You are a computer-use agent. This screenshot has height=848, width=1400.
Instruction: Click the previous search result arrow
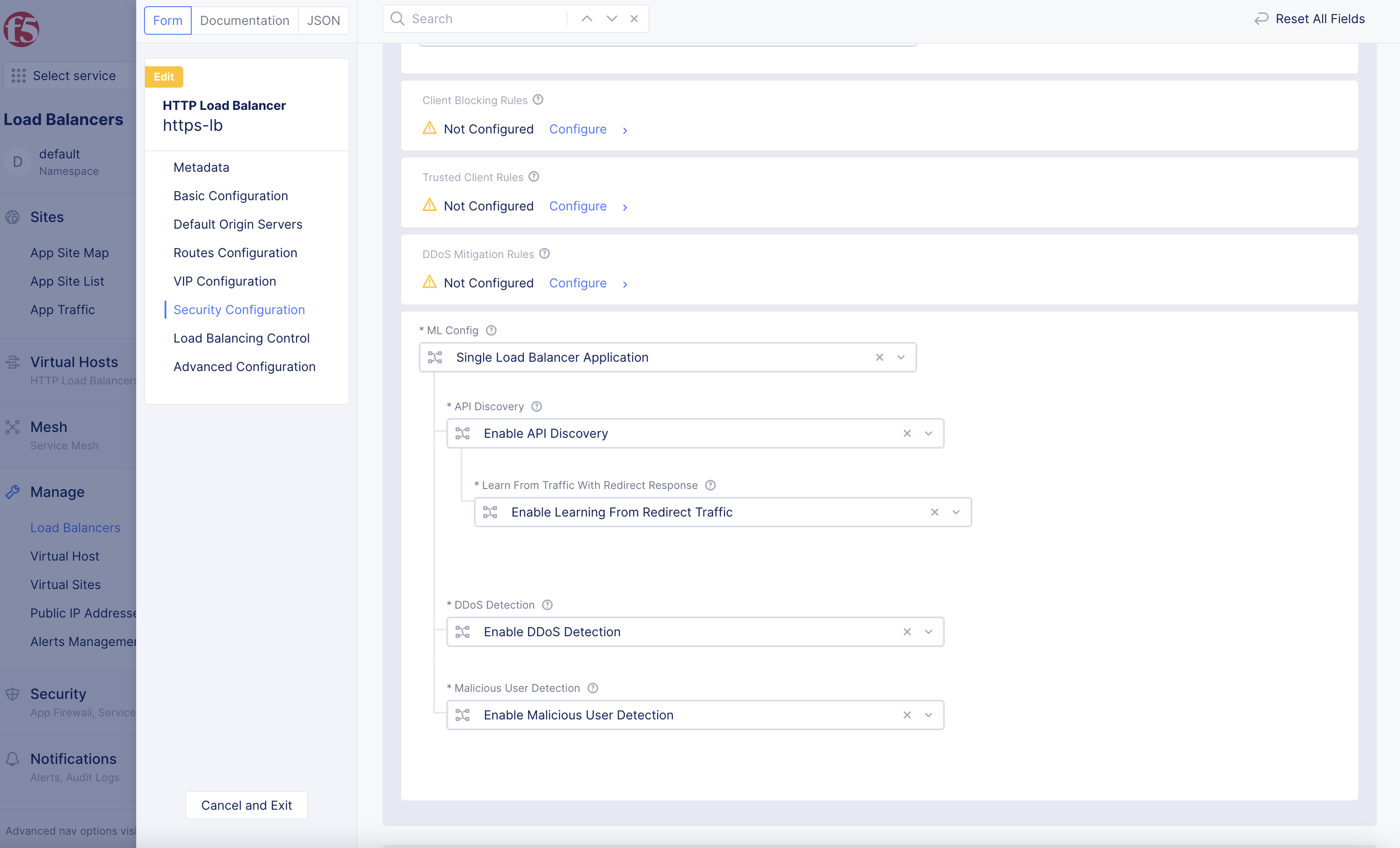tap(587, 19)
